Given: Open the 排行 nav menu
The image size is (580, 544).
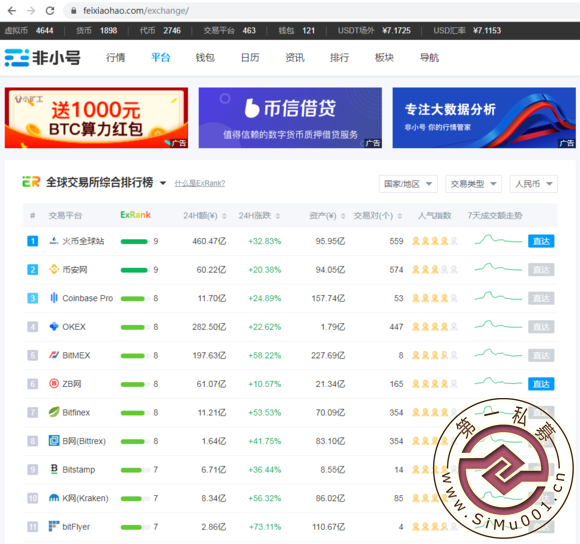Looking at the screenshot, I should pyautogui.click(x=340, y=58).
